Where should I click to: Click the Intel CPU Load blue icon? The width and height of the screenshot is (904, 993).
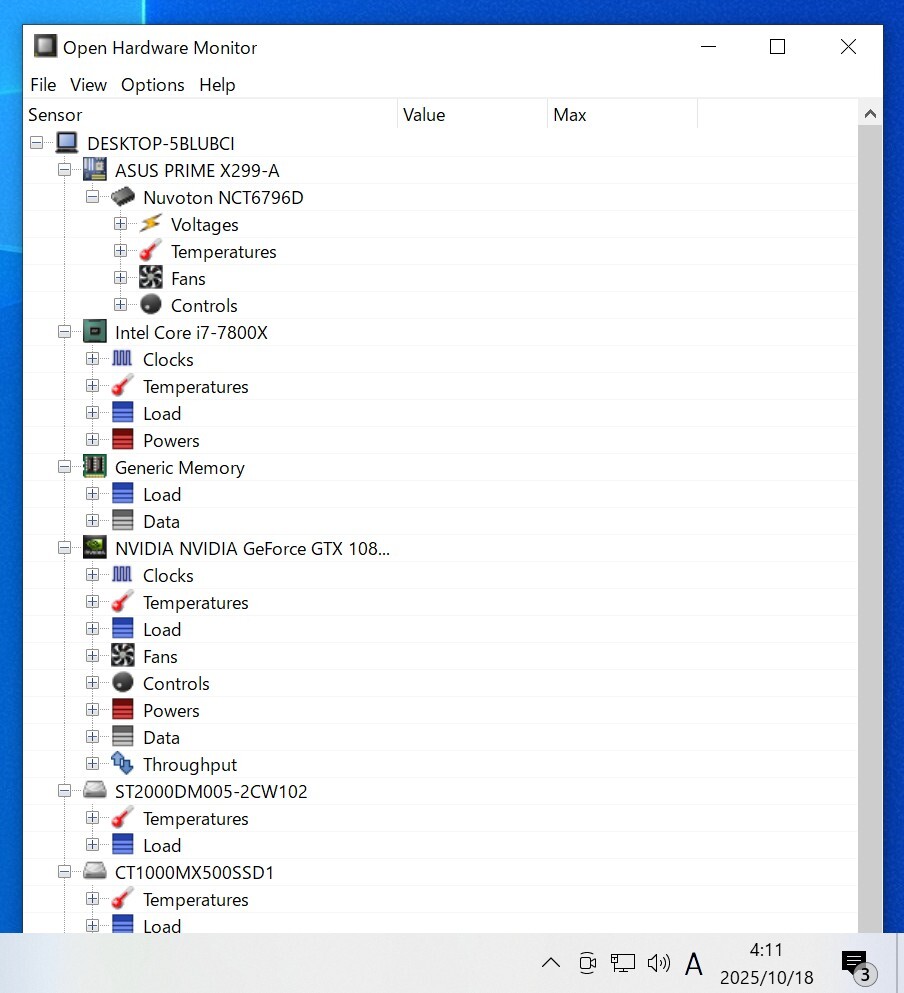122,412
